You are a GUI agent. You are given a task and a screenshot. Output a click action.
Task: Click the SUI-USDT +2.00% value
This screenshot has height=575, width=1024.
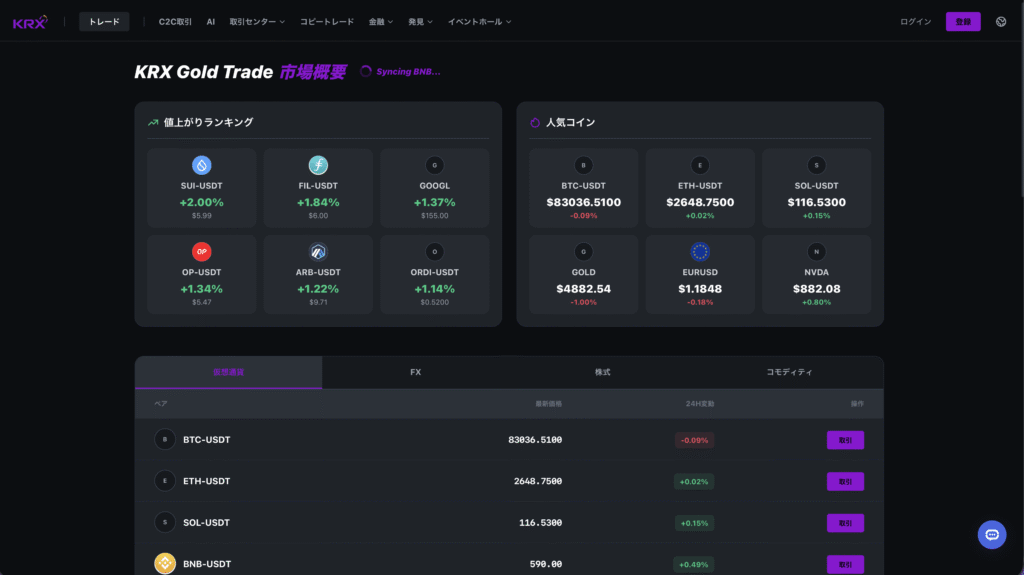[x=201, y=203]
